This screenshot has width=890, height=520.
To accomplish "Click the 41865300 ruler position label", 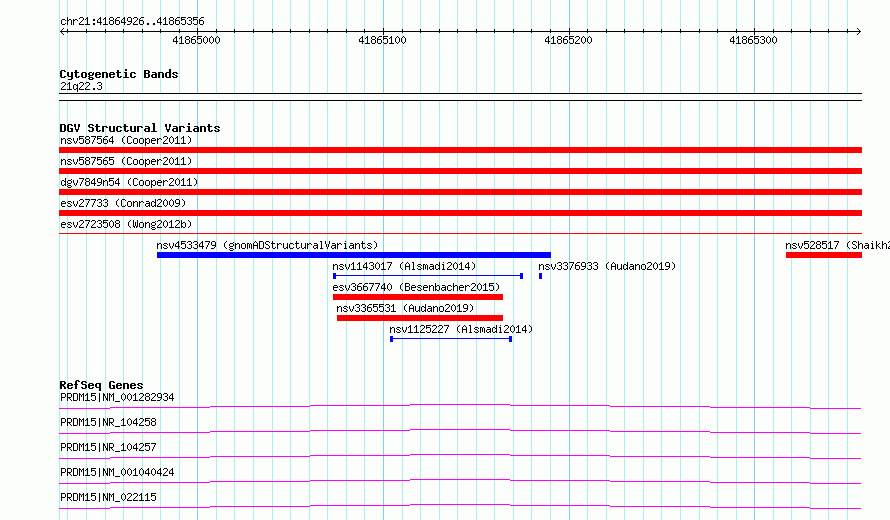I will [754, 40].
